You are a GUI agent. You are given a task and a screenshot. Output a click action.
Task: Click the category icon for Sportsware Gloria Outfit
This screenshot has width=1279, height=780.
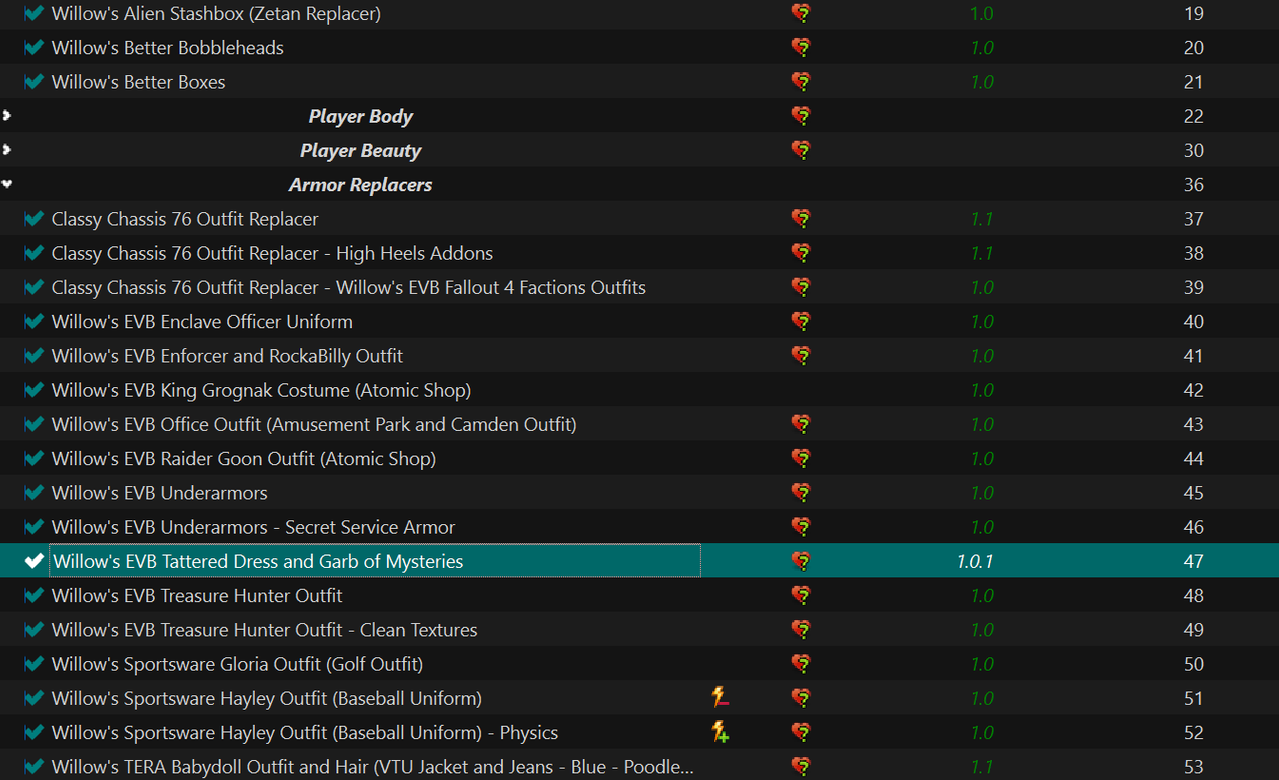pos(801,664)
